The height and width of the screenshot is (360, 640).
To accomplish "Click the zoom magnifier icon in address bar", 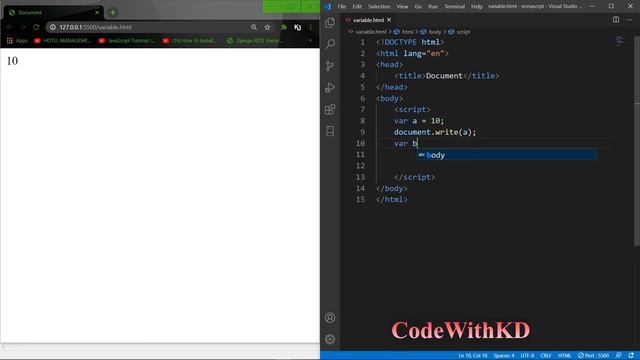I will point(254,27).
